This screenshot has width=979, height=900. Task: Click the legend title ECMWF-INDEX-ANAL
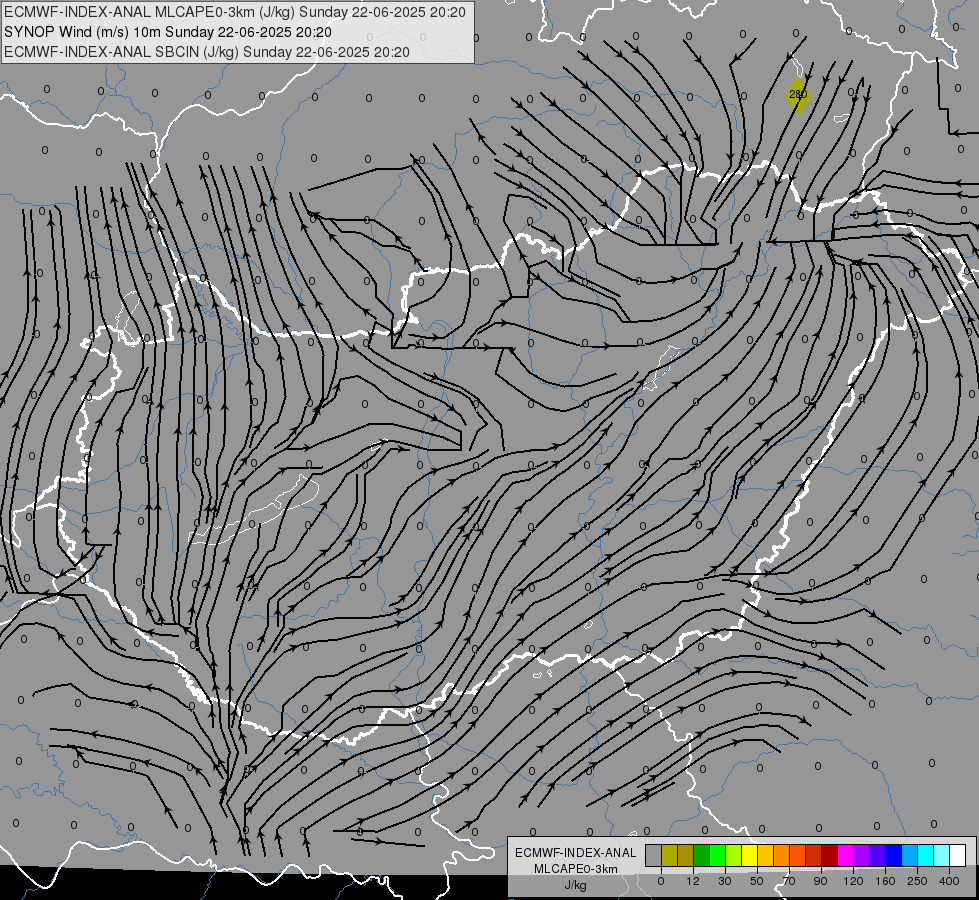576,853
